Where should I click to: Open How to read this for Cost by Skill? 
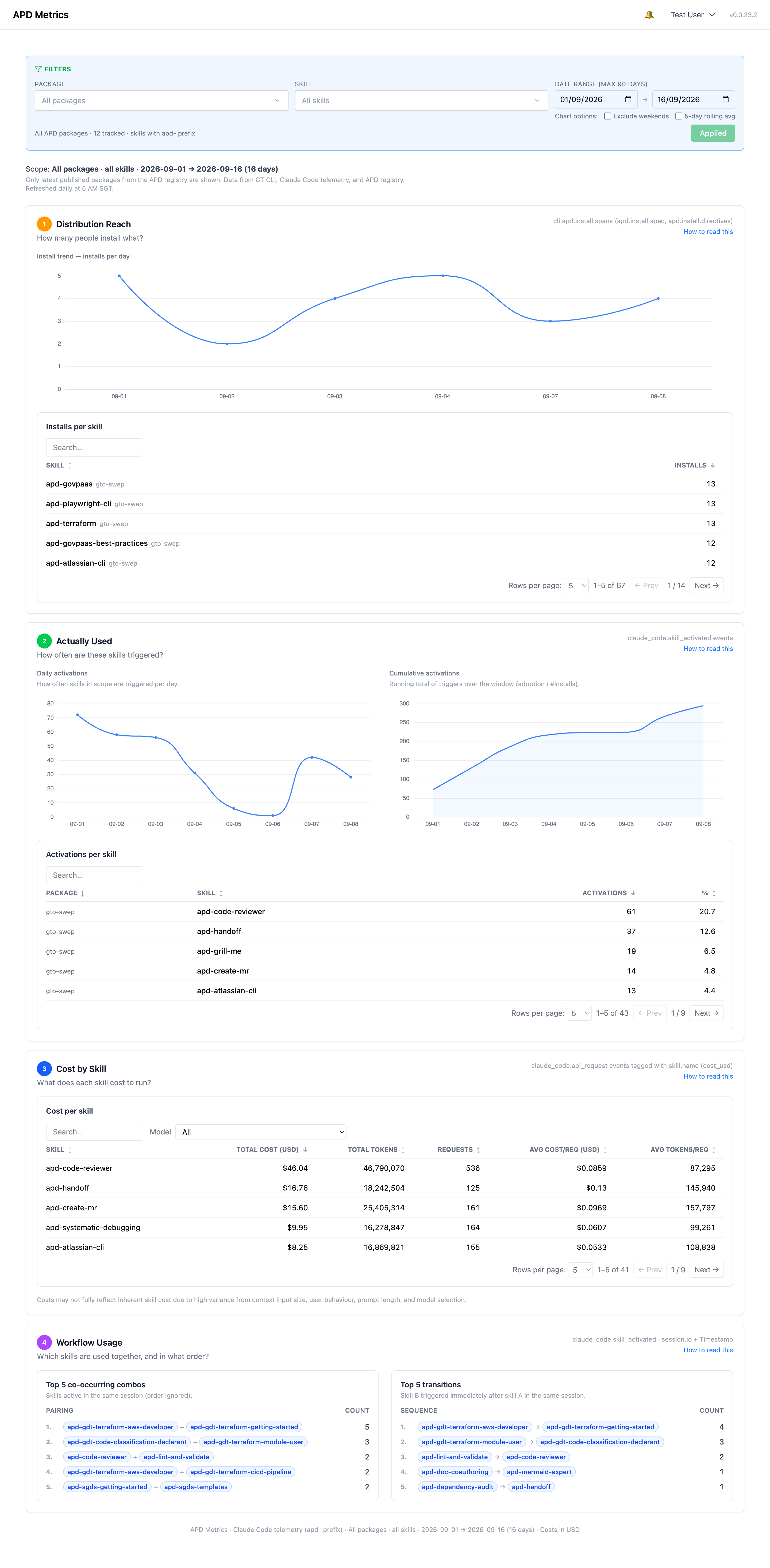coord(708,1076)
